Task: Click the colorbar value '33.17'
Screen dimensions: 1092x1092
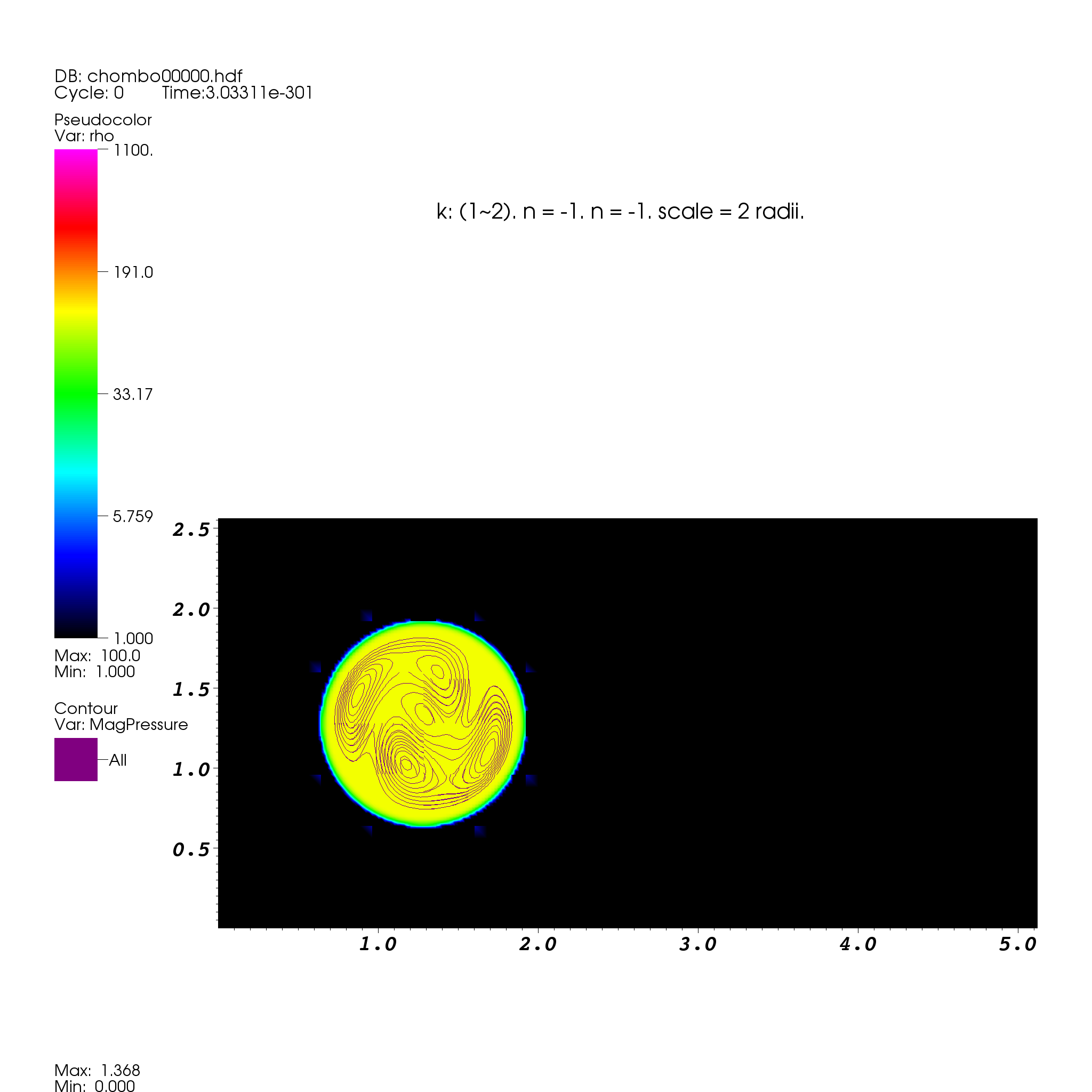Action: click(133, 395)
